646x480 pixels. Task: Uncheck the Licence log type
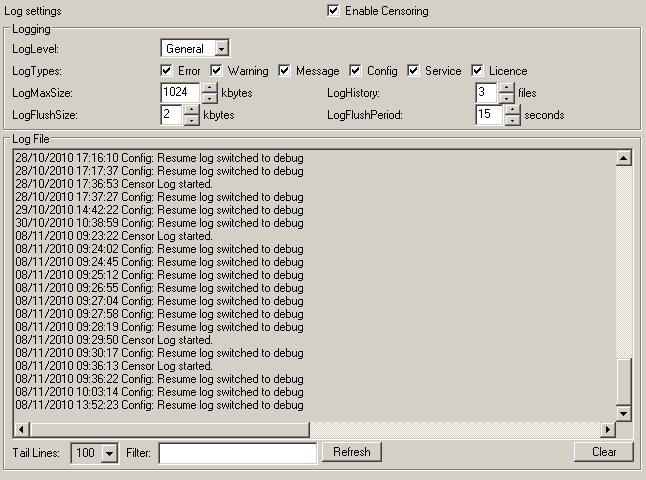tap(478, 71)
